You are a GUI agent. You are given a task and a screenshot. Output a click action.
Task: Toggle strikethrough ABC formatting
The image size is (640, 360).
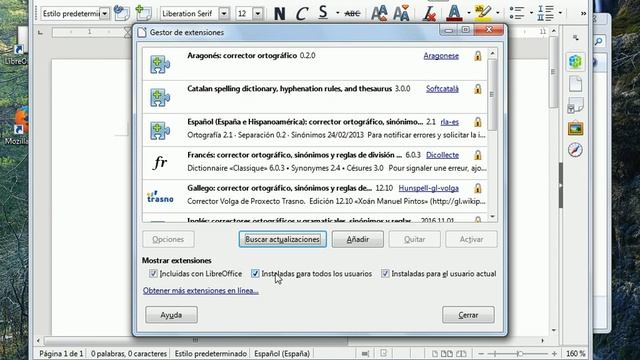pyautogui.click(x=352, y=13)
